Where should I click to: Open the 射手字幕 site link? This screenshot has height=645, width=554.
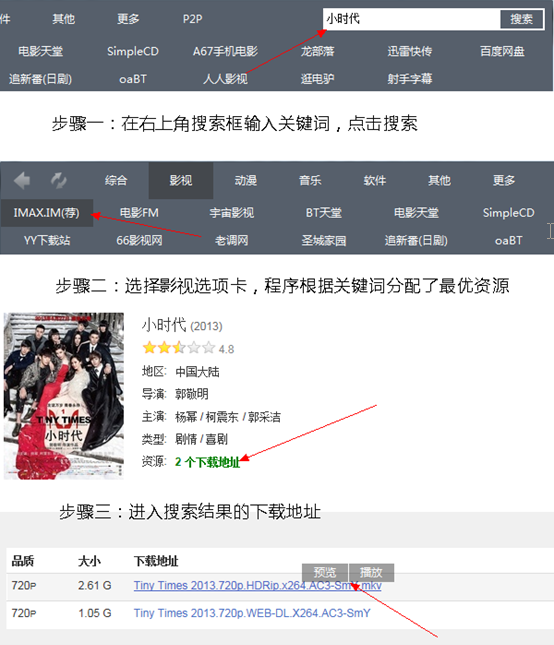click(x=410, y=79)
